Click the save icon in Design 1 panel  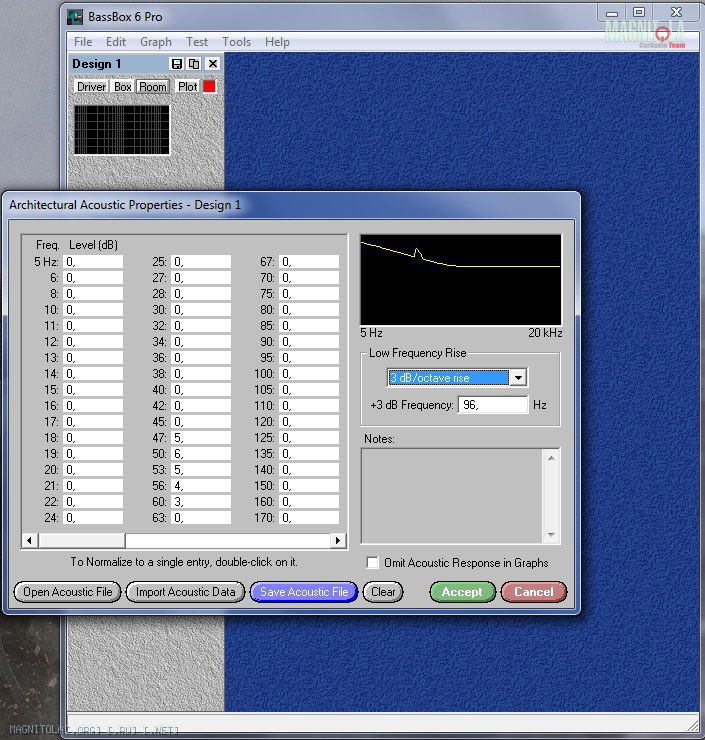[176, 64]
